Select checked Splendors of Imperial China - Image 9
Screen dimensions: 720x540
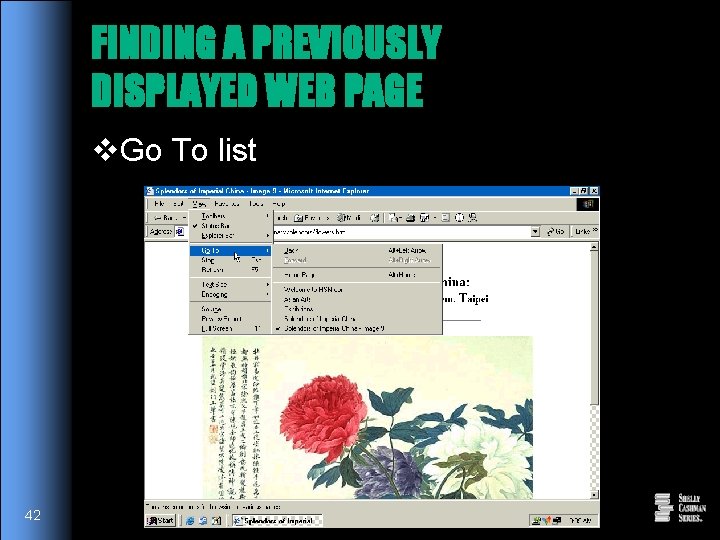point(357,329)
